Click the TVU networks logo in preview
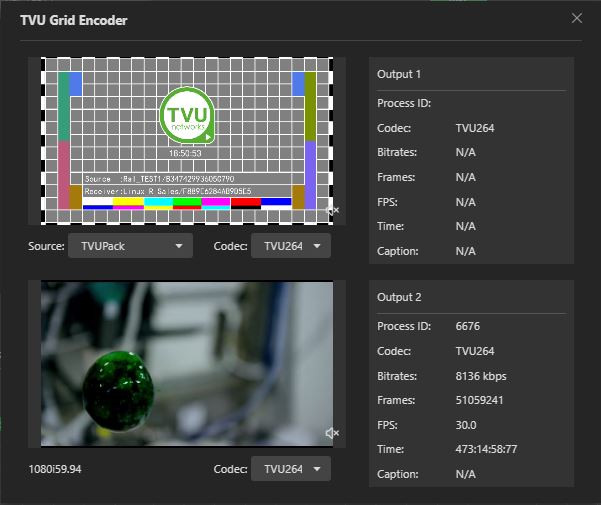 pos(187,115)
